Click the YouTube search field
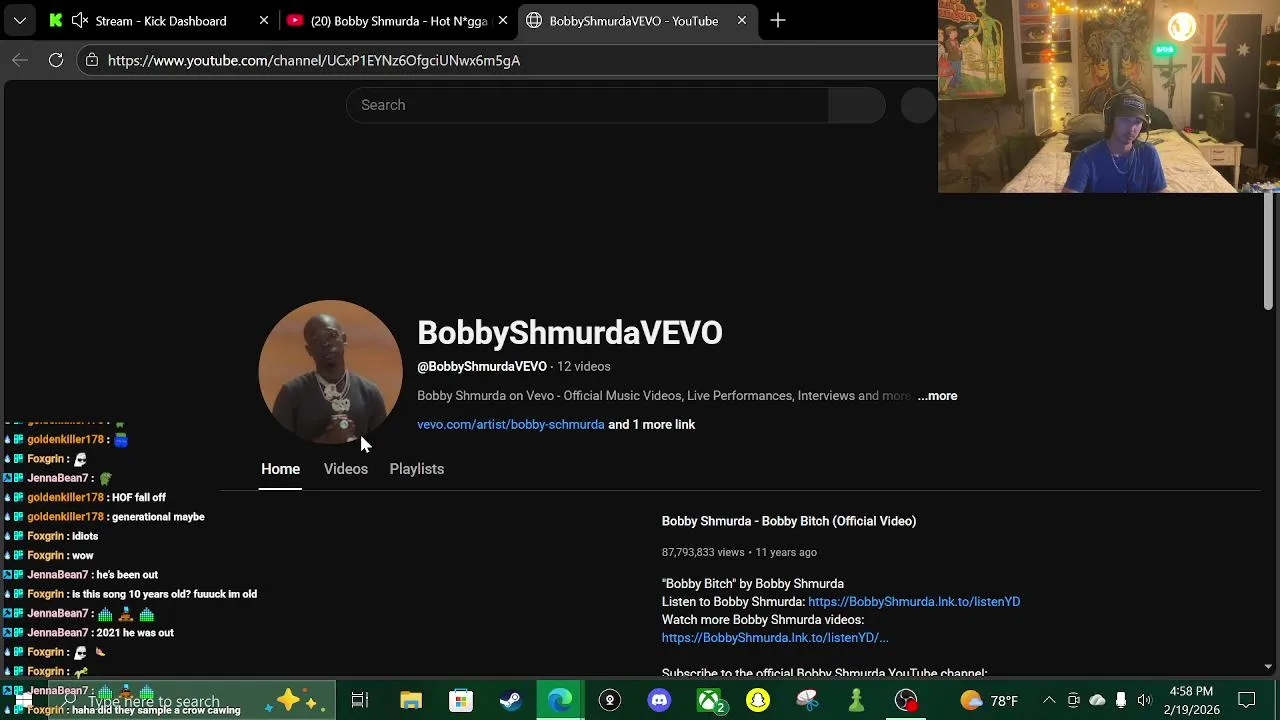This screenshot has width=1280, height=720. point(587,105)
